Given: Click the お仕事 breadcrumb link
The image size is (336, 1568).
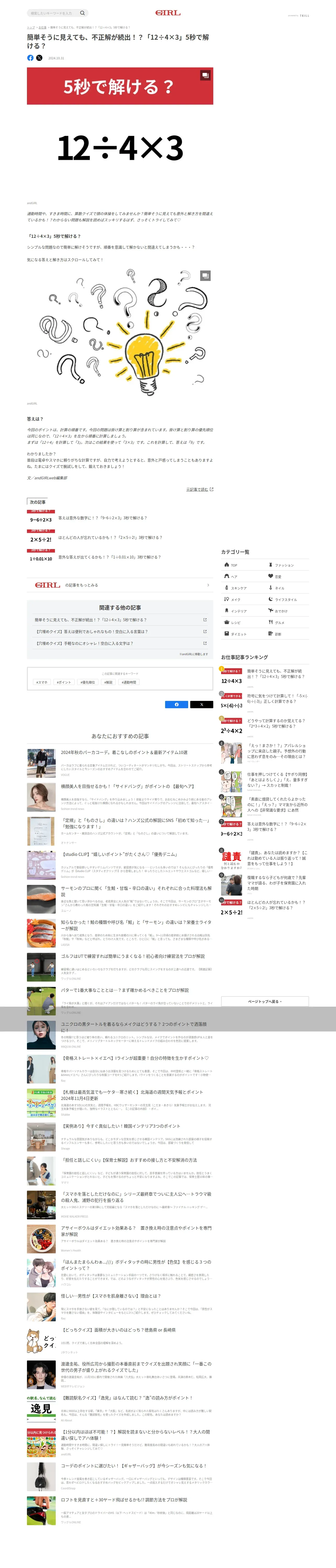Looking at the screenshot, I should pyautogui.click(x=42, y=27).
